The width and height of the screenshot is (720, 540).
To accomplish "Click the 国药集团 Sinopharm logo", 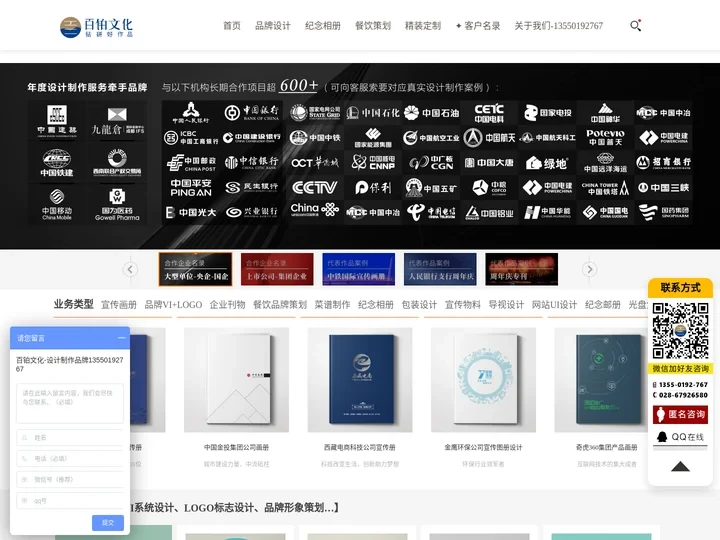I will coord(664,212).
